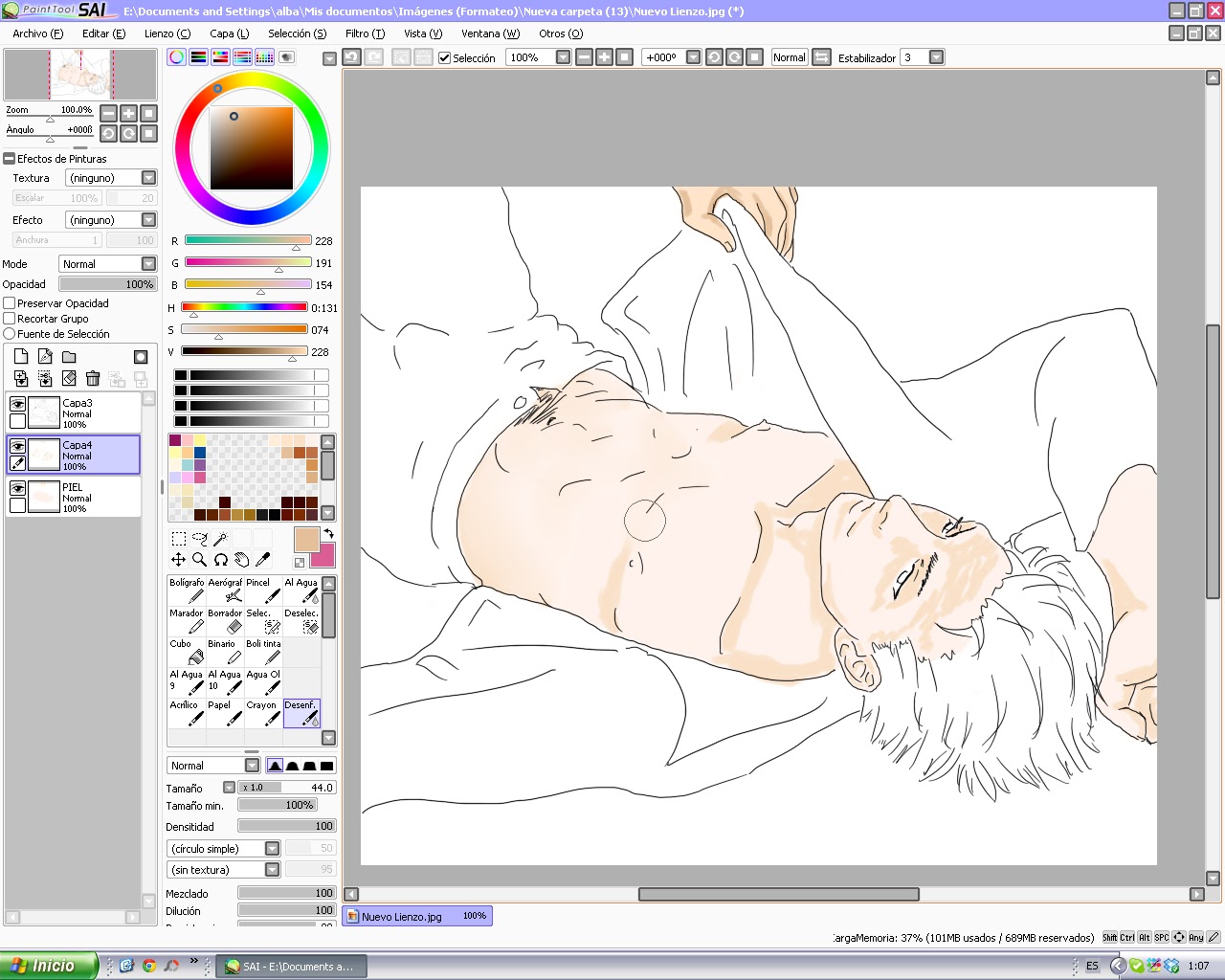The height and width of the screenshot is (980, 1225).
Task: Hide the PIEL layer
Action: [17, 489]
